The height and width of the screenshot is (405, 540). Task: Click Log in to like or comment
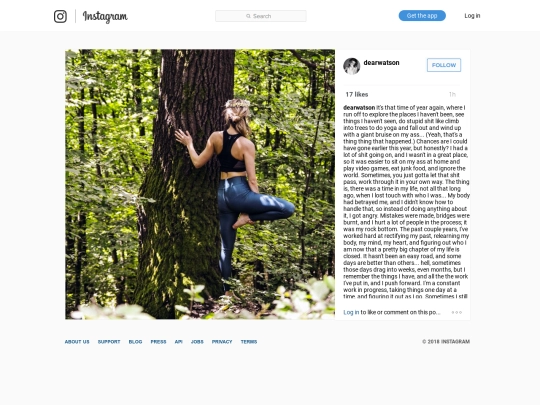tap(351, 312)
